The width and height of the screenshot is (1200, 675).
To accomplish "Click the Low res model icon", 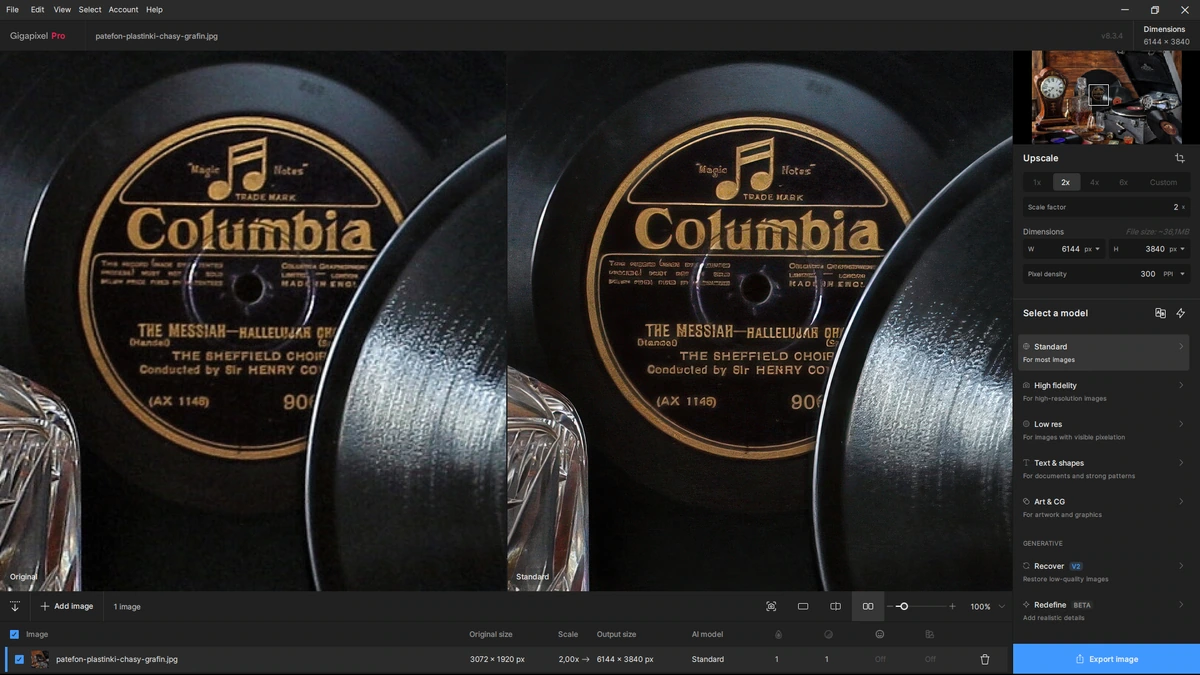I will click(x=1026, y=424).
